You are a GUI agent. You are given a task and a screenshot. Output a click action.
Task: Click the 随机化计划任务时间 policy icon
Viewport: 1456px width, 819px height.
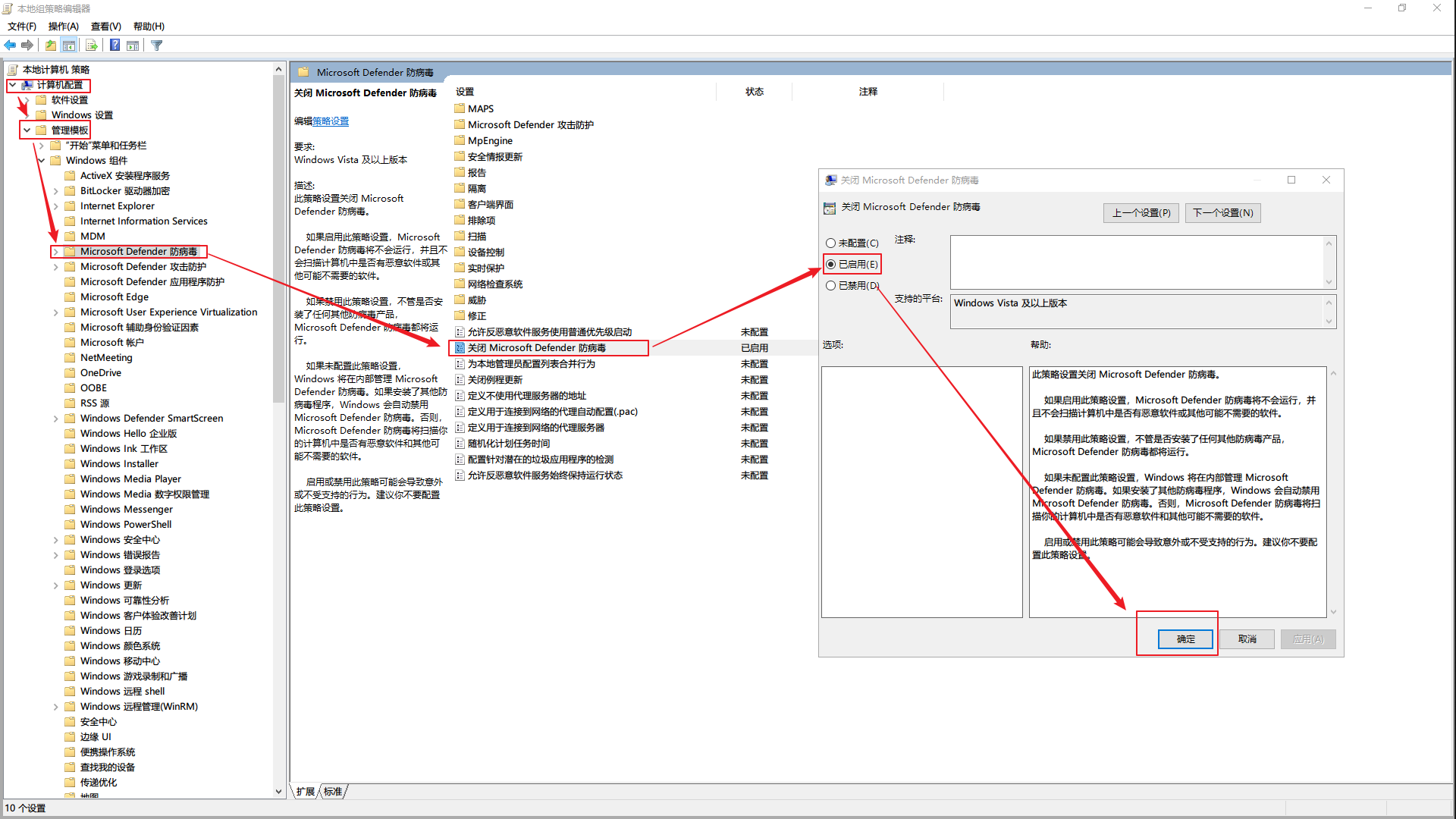point(460,444)
